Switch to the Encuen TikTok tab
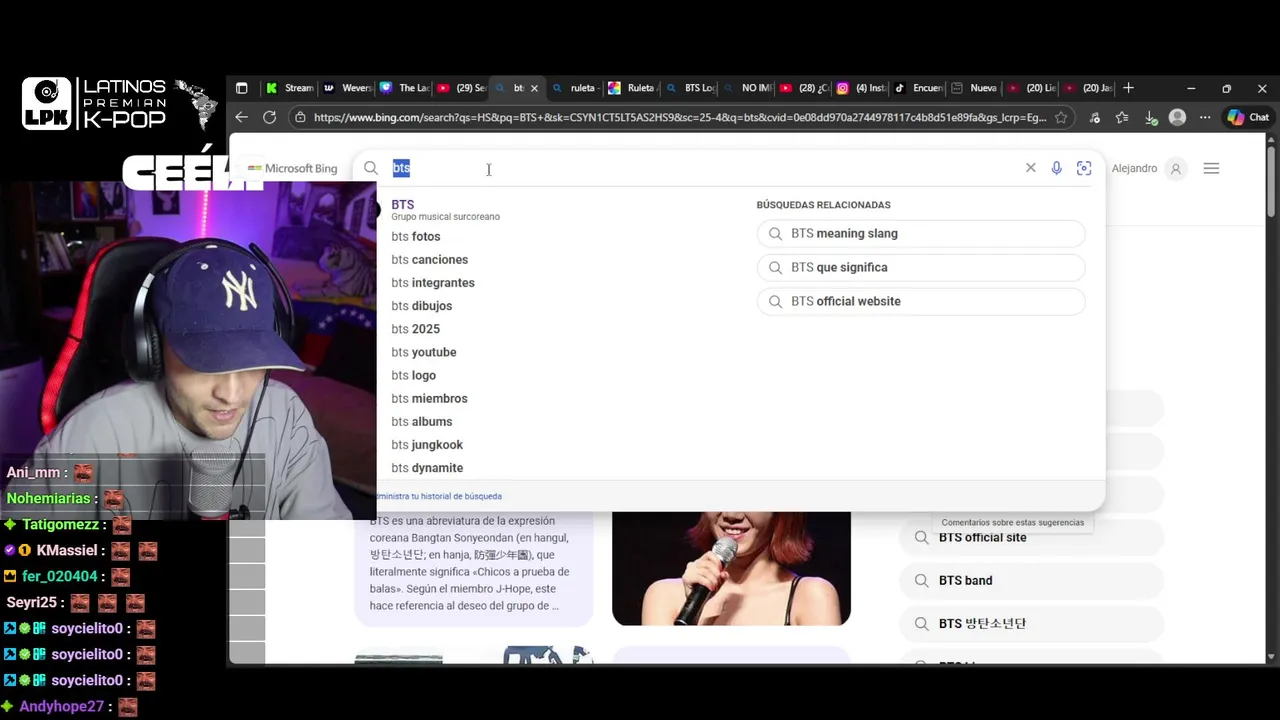The image size is (1280, 720). pos(918,88)
